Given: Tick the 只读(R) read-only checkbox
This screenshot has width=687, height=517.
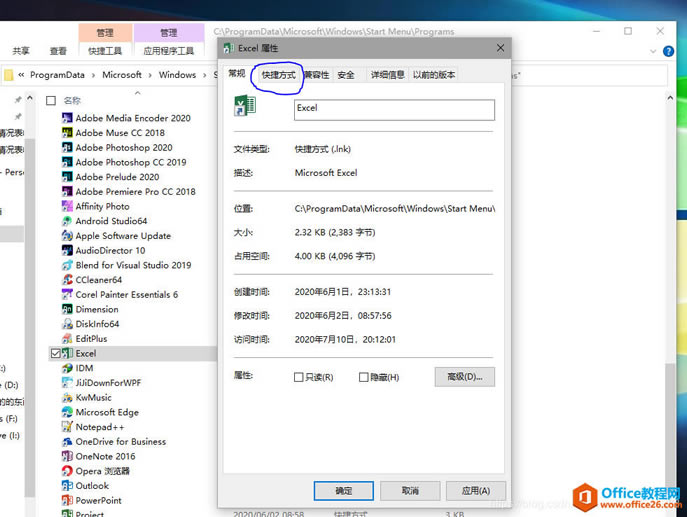Looking at the screenshot, I should click(298, 377).
